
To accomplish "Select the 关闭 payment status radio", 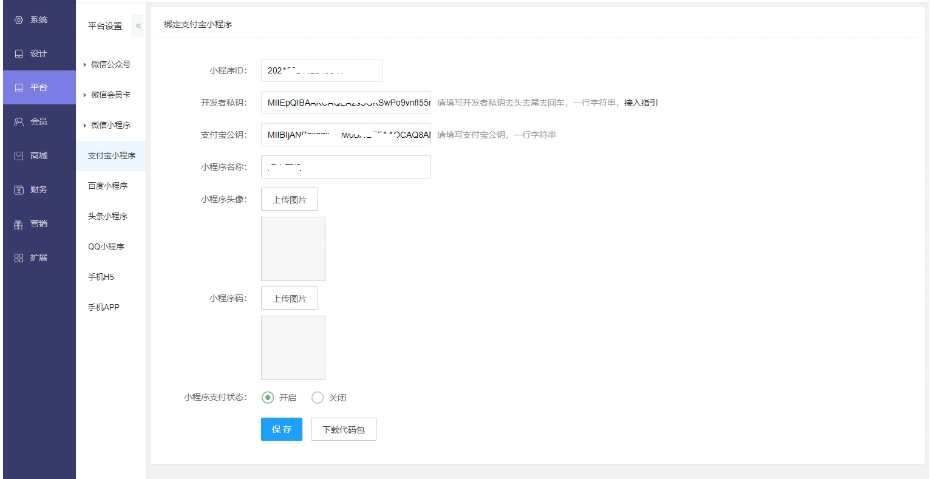I will coord(318,398).
